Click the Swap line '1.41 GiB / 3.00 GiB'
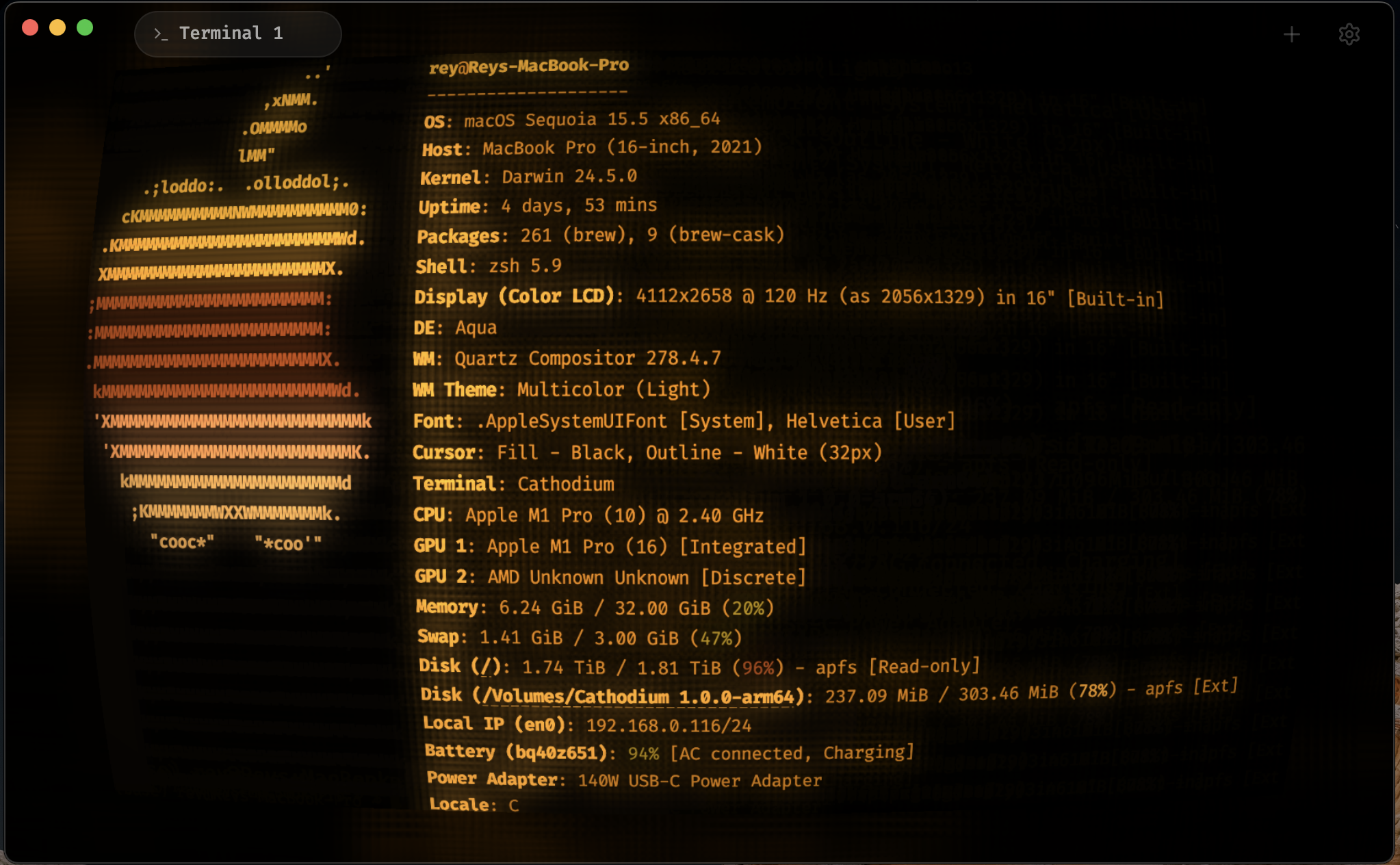Image resolution: width=1400 pixels, height=865 pixels. coord(579,638)
